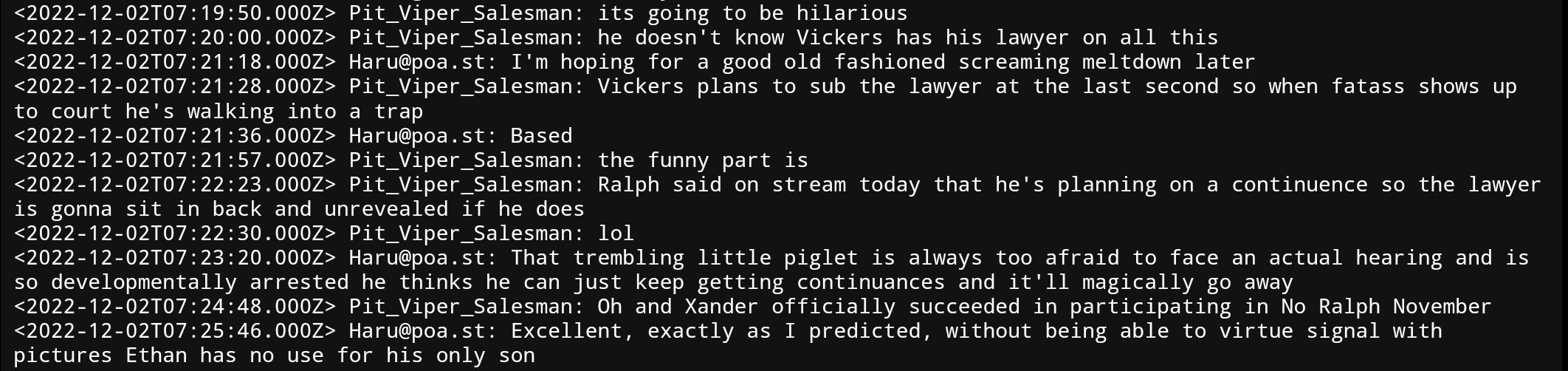Click the timestamp 2022-12-02T07:22:23.000Z

175,185
